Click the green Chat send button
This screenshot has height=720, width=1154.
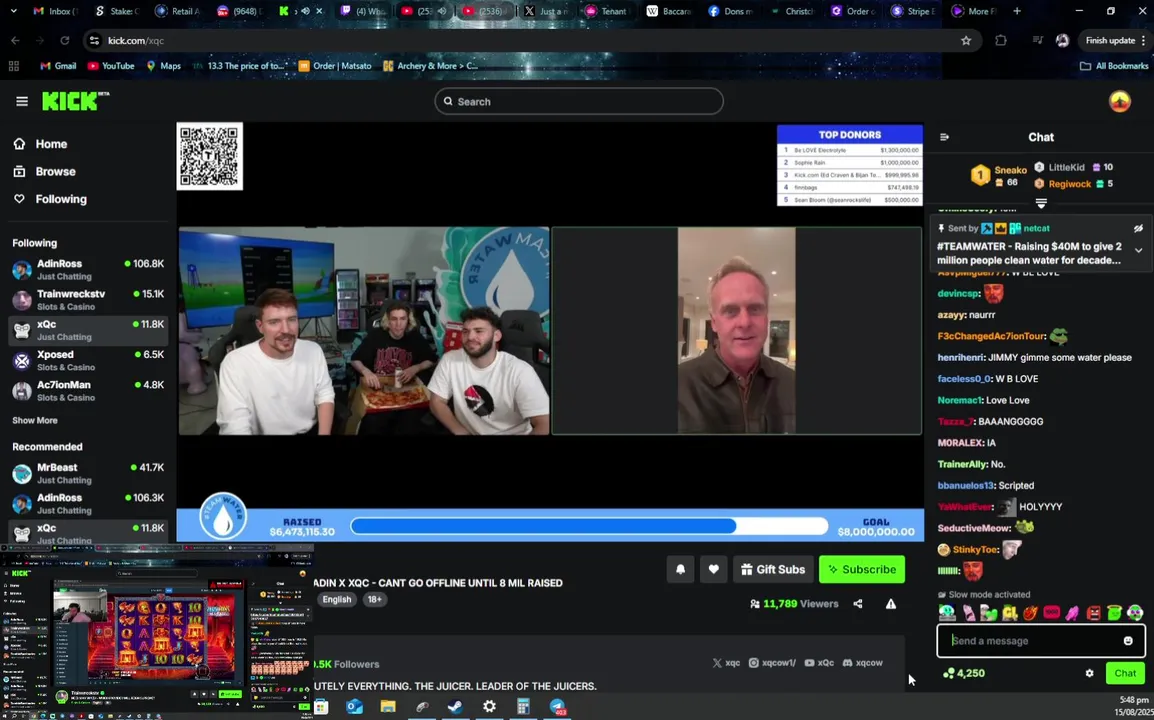(x=1125, y=673)
